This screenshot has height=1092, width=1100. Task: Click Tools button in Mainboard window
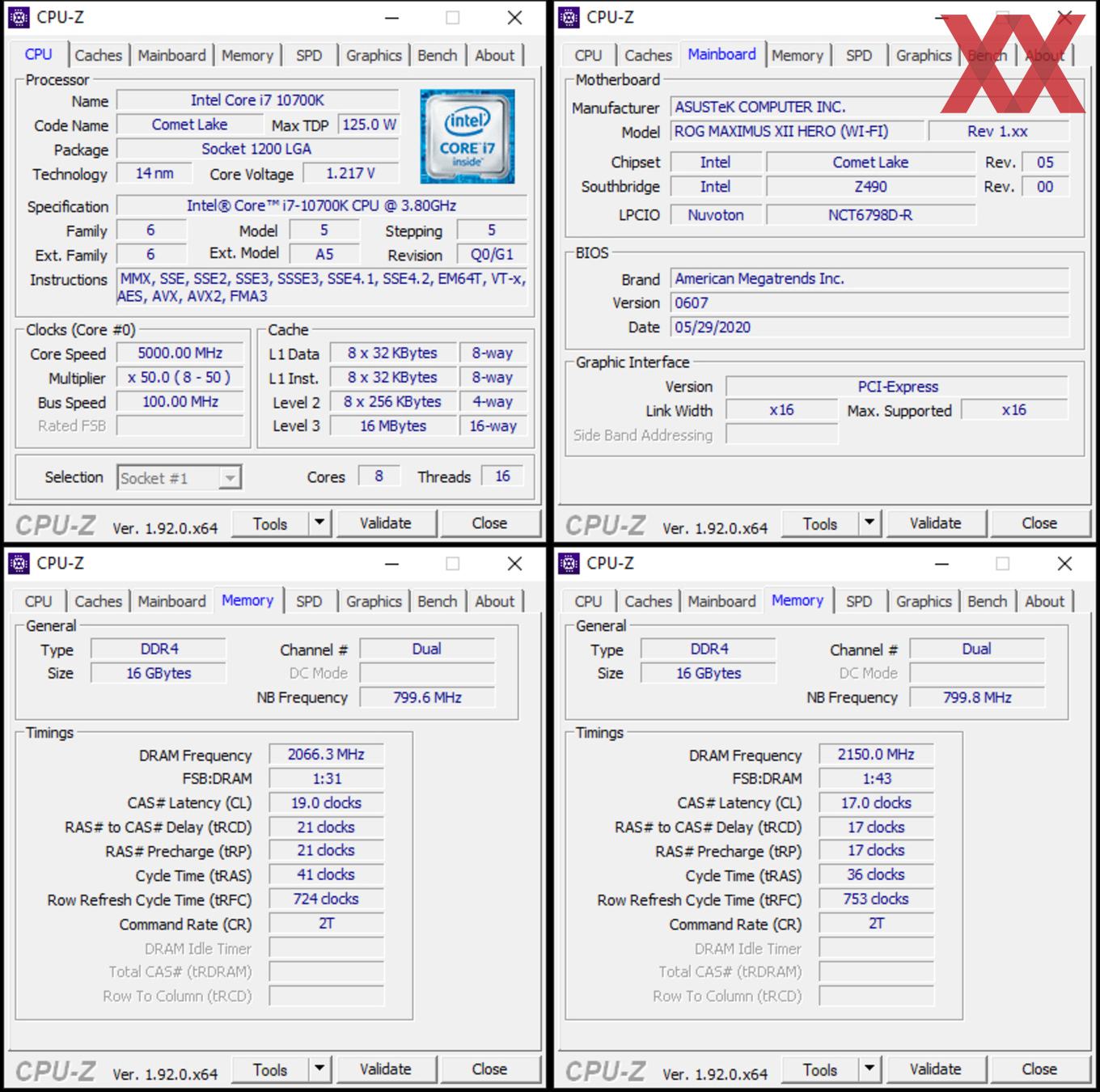(x=820, y=523)
